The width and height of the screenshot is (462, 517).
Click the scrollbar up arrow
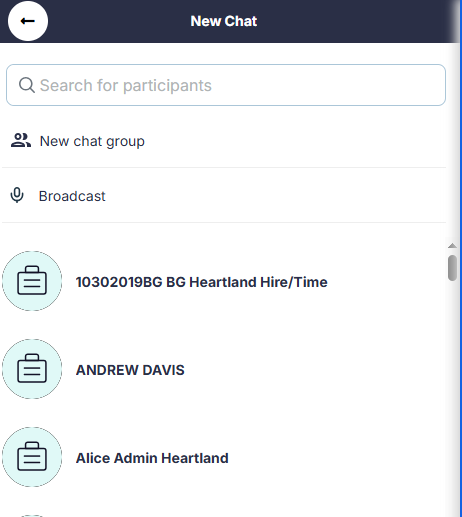pyautogui.click(x=452, y=246)
